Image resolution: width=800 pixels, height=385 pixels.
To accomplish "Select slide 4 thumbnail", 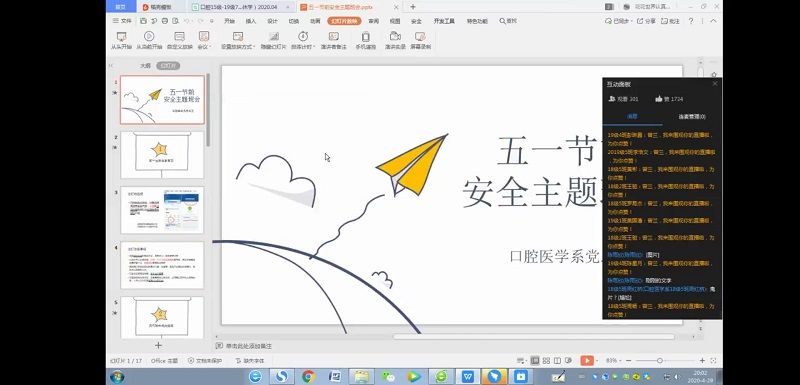I will pyautogui.click(x=162, y=265).
